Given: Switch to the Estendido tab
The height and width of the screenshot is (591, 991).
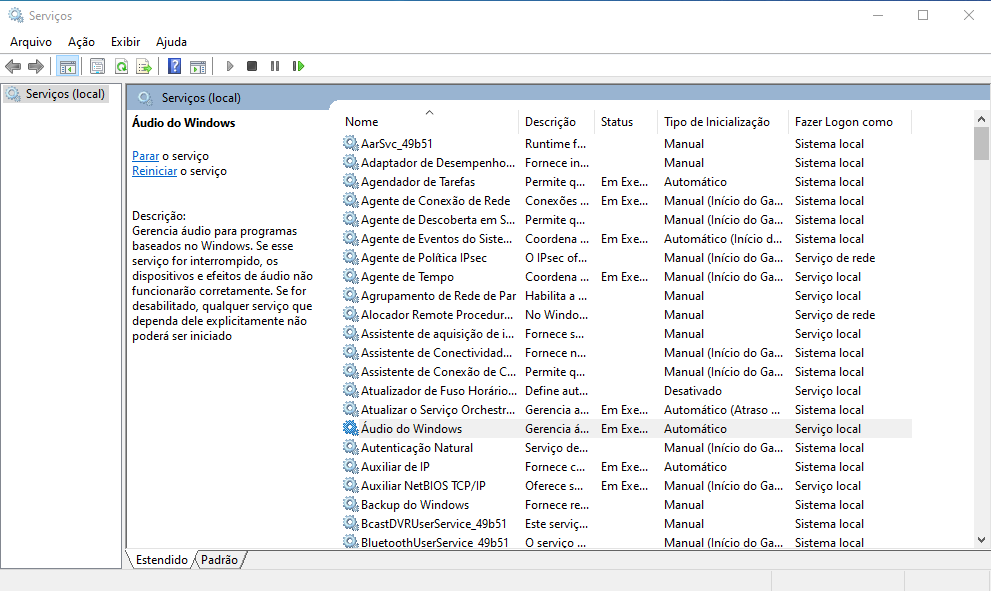Looking at the screenshot, I should [x=162, y=559].
